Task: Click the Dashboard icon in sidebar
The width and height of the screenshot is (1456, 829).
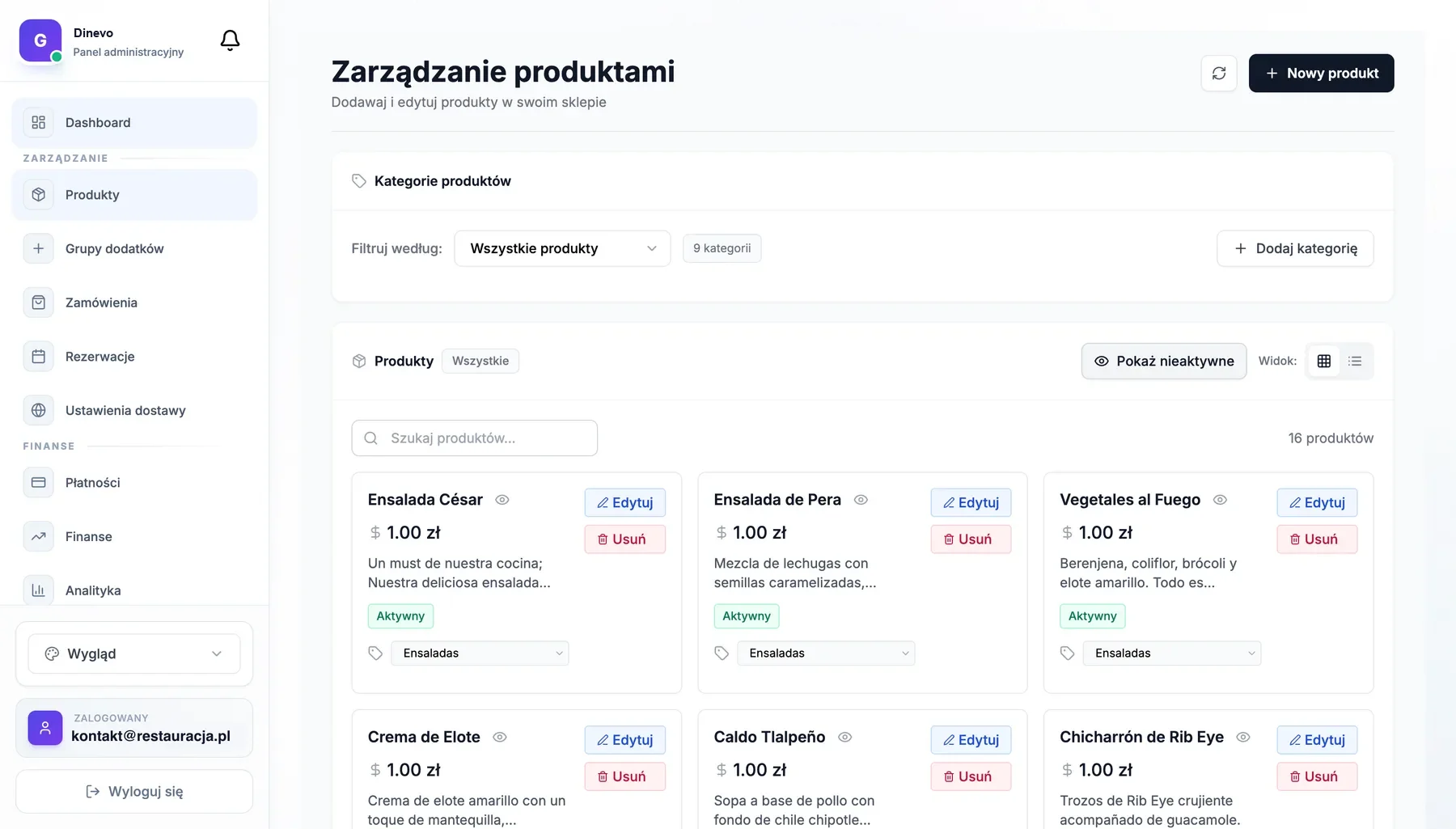Action: (x=38, y=123)
